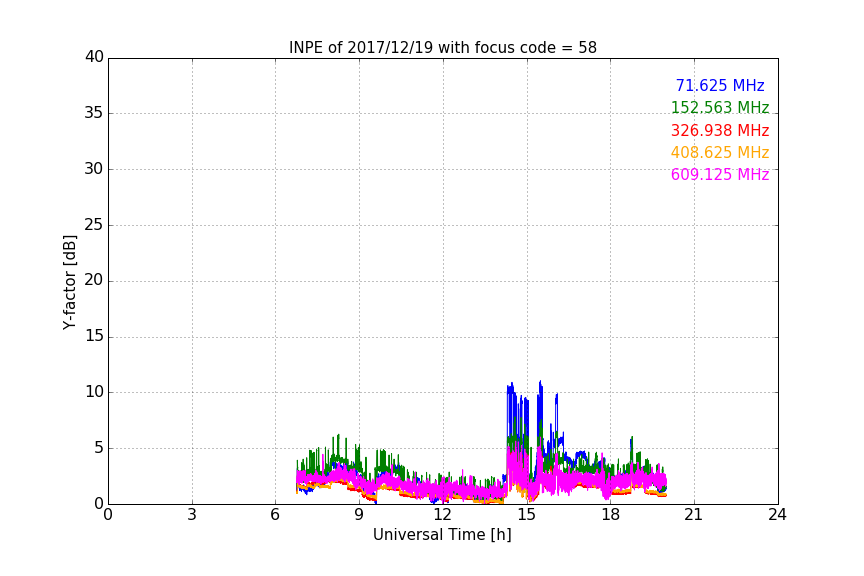
Task: Click the Universal Time [h] axis label
Action: (x=442, y=535)
